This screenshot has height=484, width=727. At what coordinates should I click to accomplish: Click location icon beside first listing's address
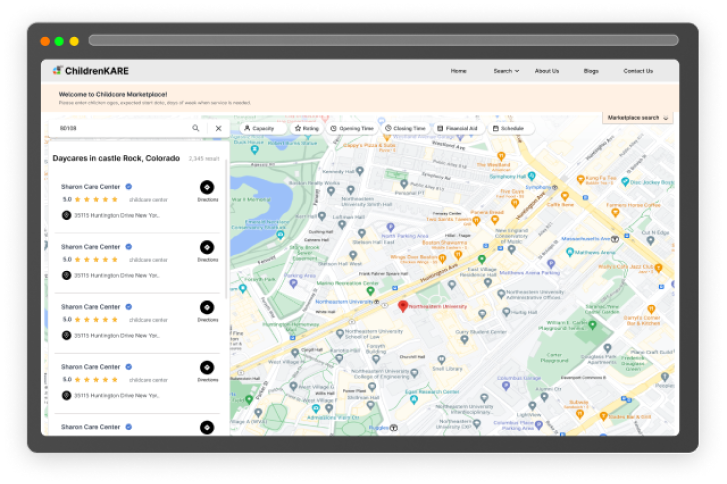click(66, 214)
